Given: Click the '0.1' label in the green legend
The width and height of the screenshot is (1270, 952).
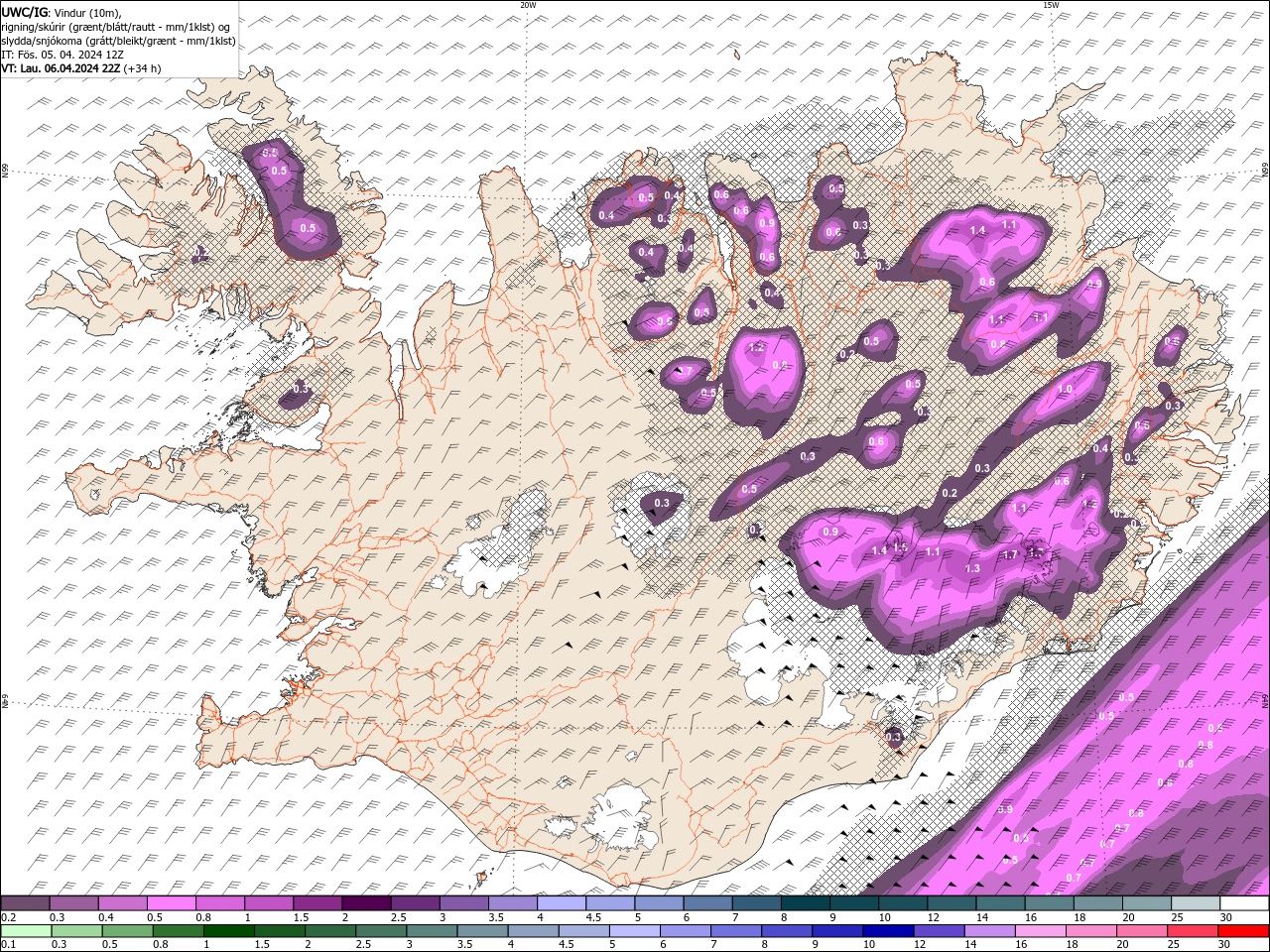Looking at the screenshot, I should click(7, 944).
